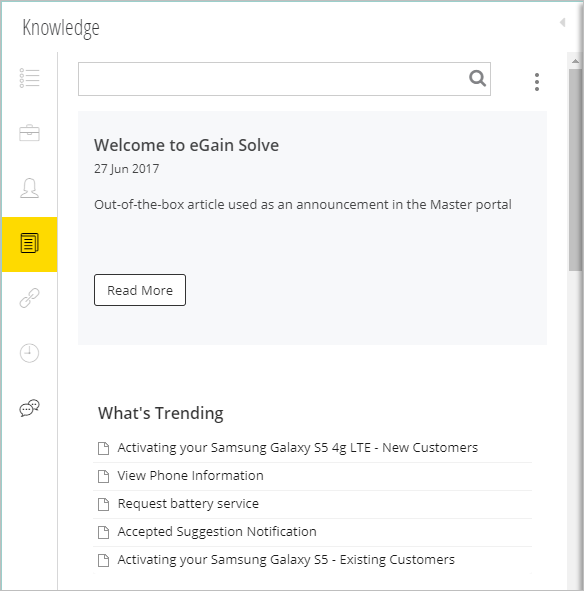Open the Request battery service article
This screenshot has height=591, width=584.
coord(188,504)
